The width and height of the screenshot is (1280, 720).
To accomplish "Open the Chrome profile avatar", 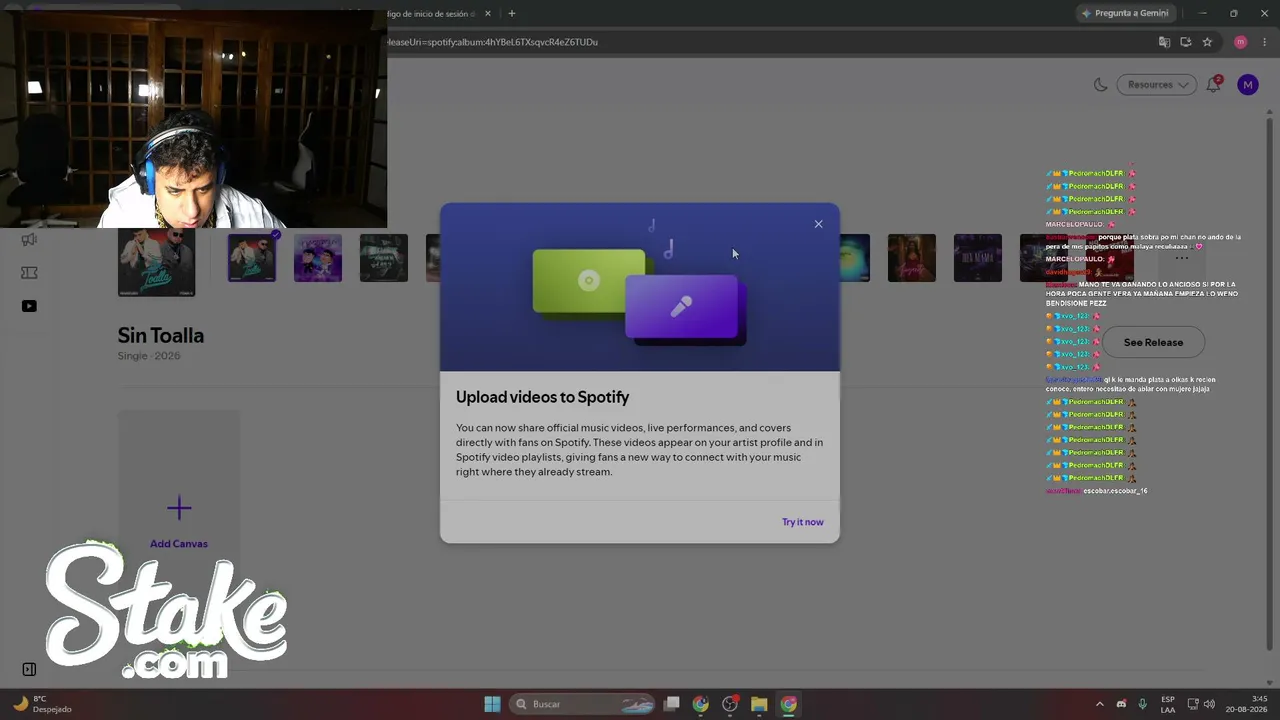I will (1241, 42).
